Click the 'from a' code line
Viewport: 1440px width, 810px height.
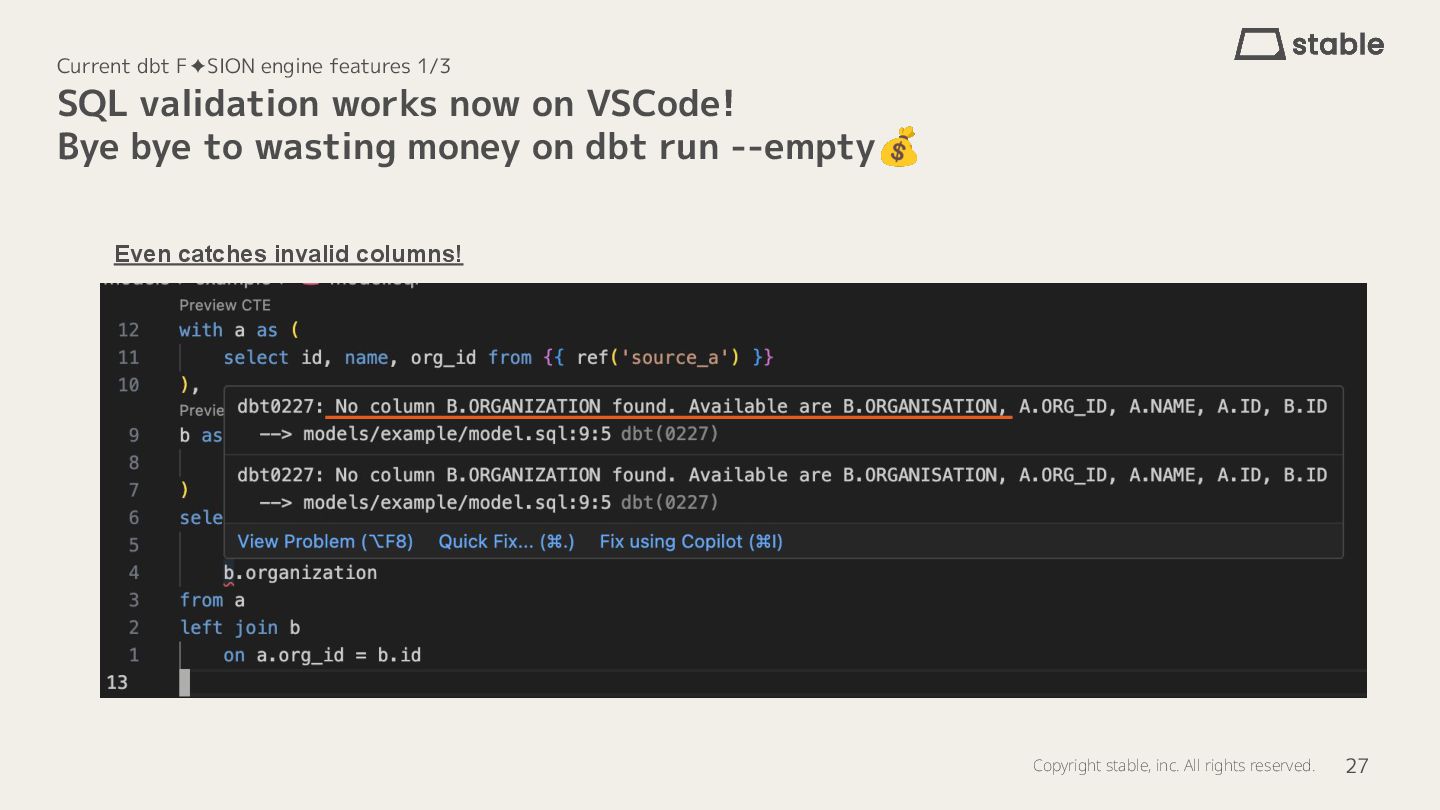[x=212, y=600]
